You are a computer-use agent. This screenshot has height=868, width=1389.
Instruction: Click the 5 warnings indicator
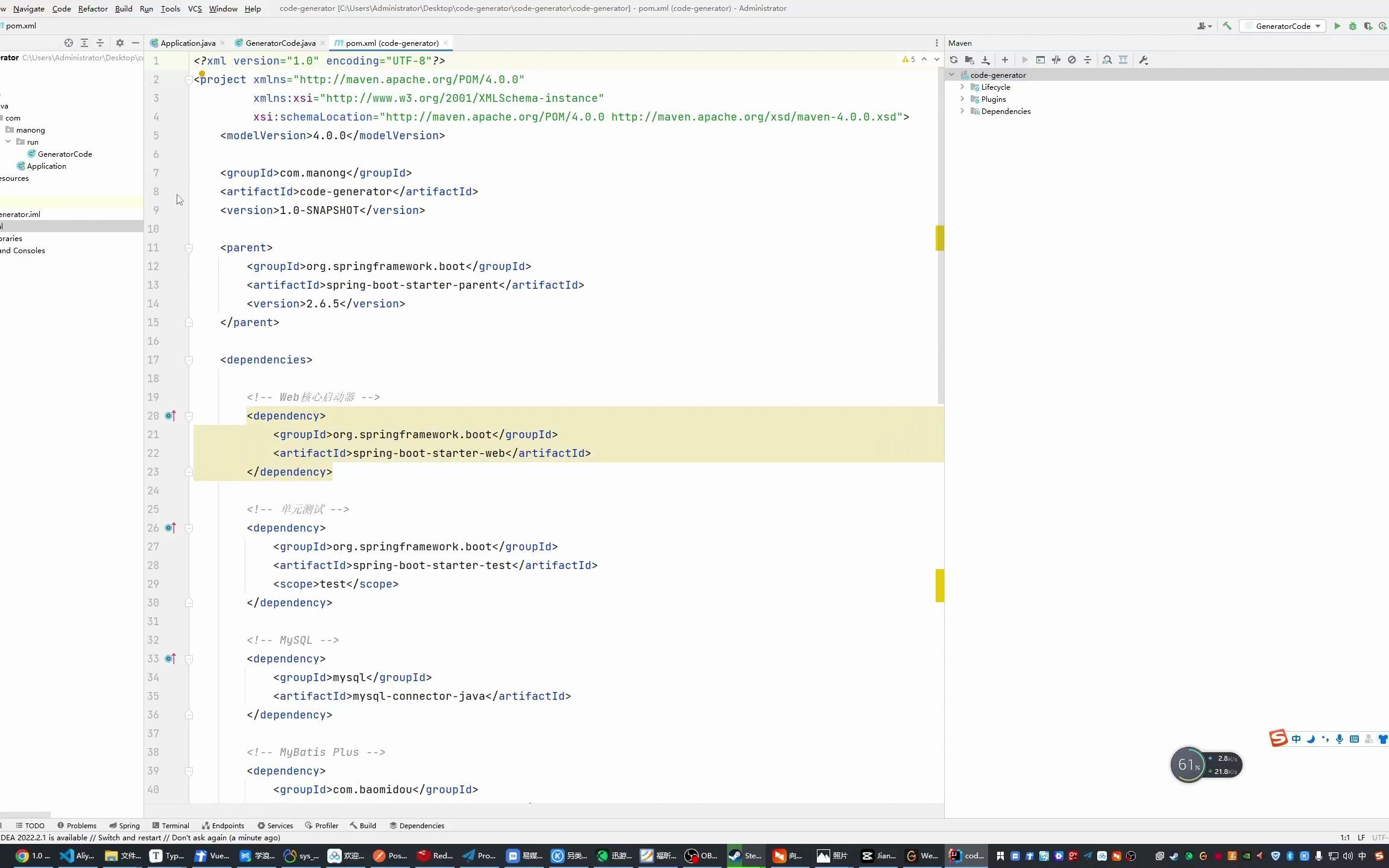(x=909, y=59)
